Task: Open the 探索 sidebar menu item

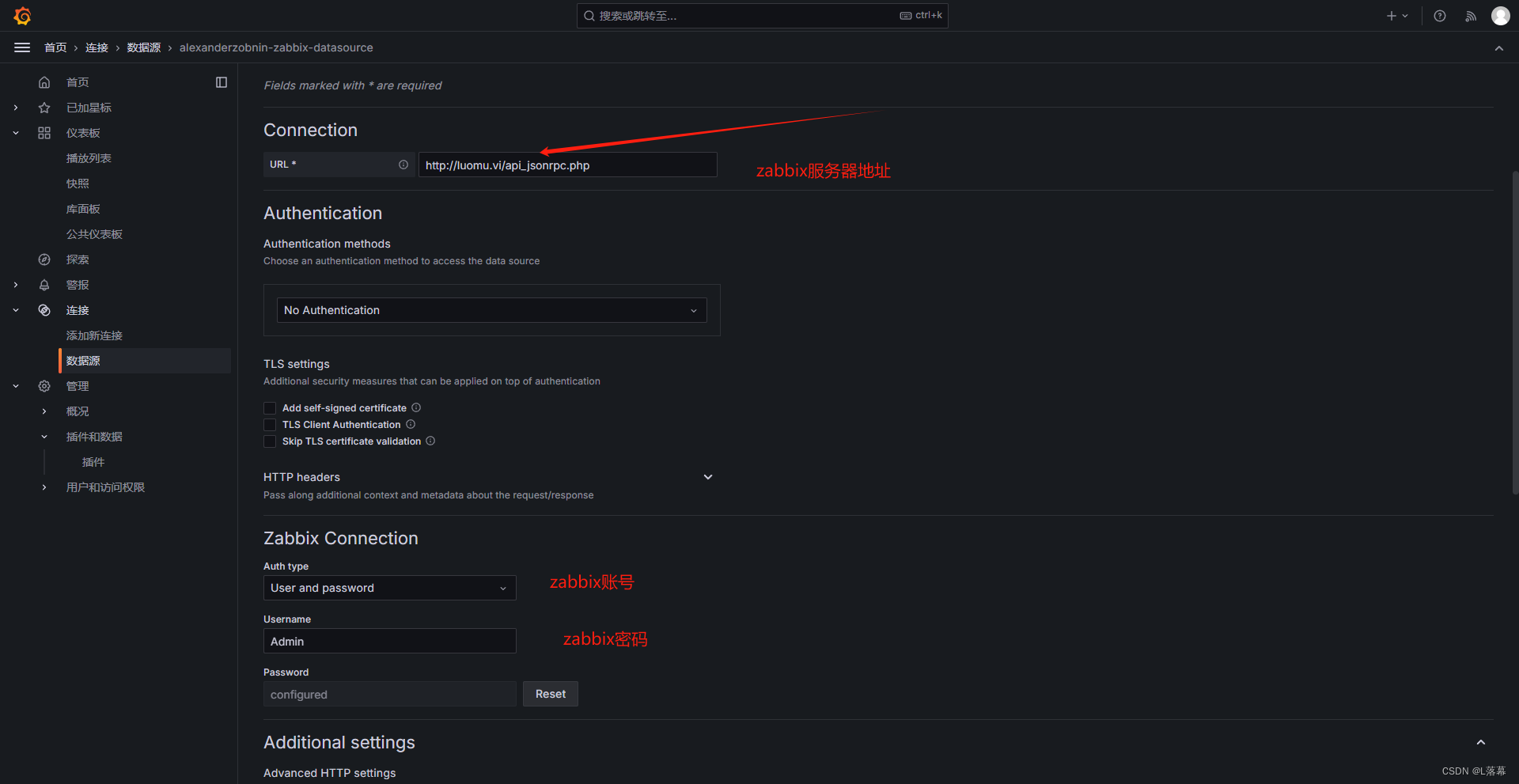Action: pos(78,259)
